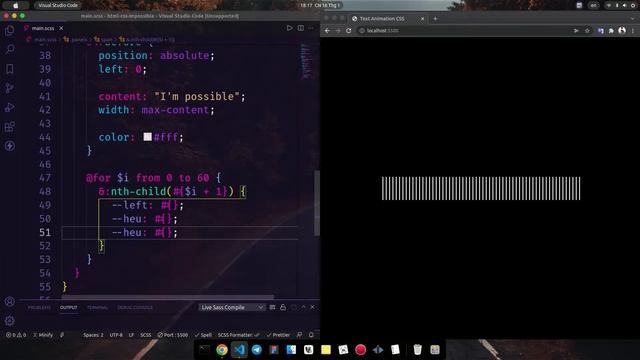This screenshot has width=640, height=360.
Task: Open the Source Control view
Action: coord(9,88)
